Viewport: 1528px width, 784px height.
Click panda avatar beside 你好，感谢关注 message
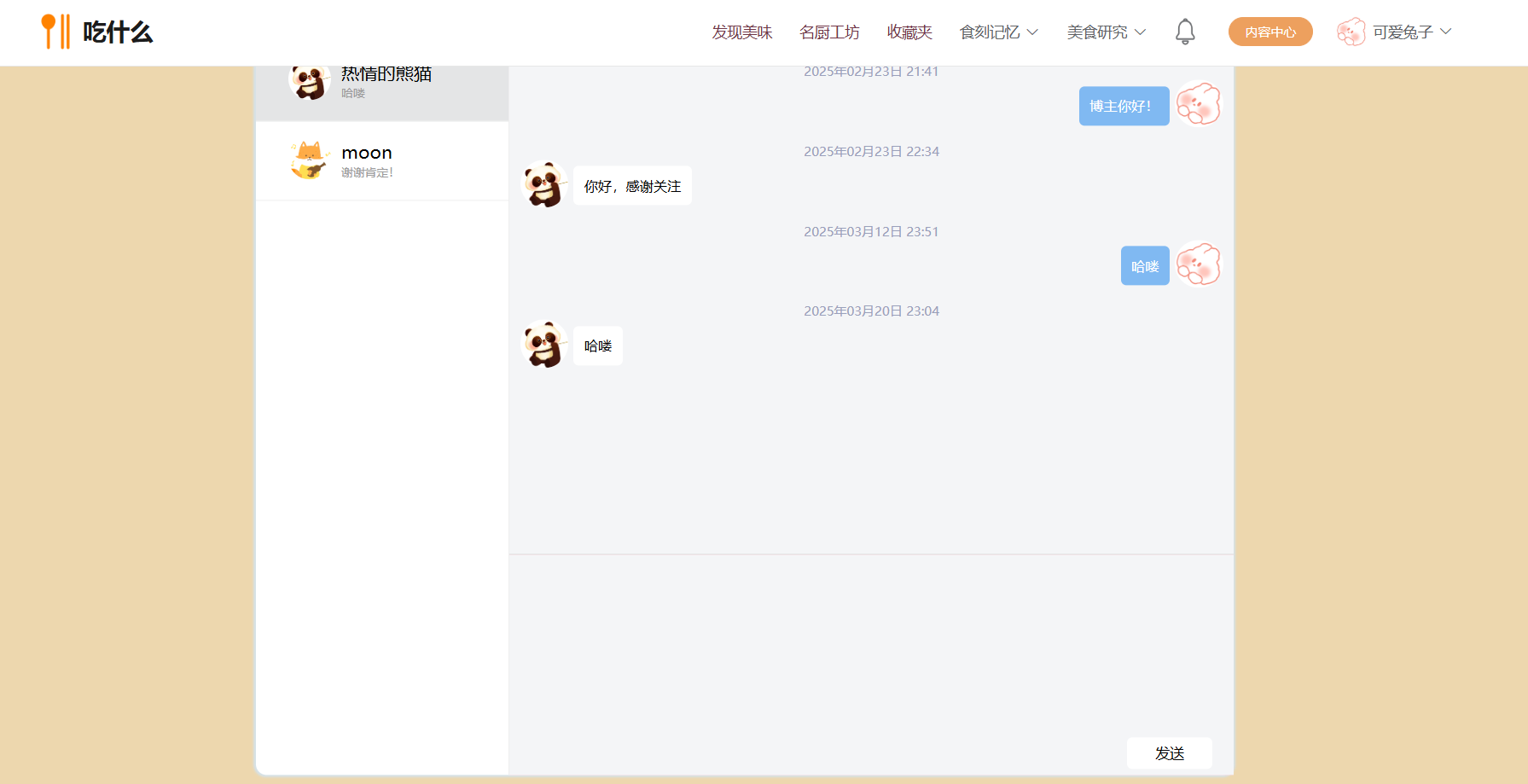544,184
